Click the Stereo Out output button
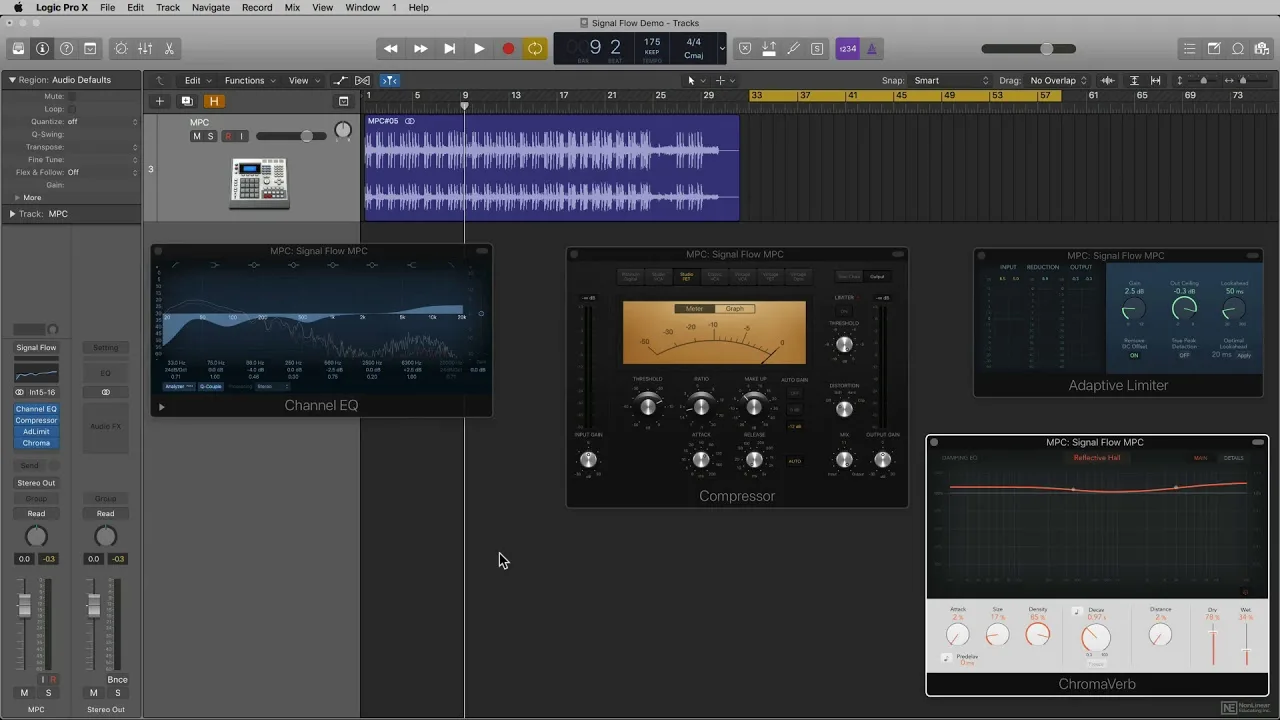This screenshot has height=720, width=1280. tap(36, 483)
